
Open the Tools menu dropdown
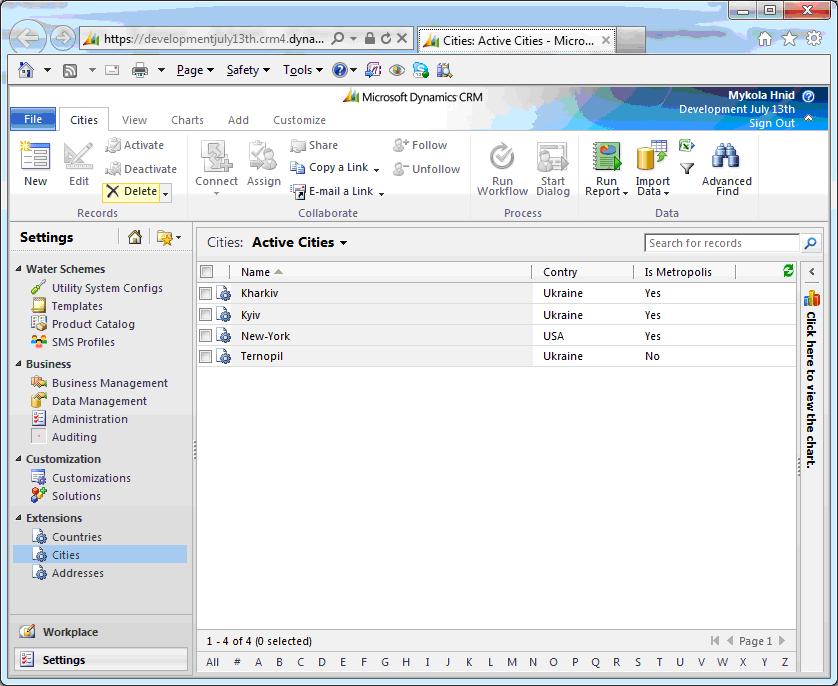coord(303,70)
